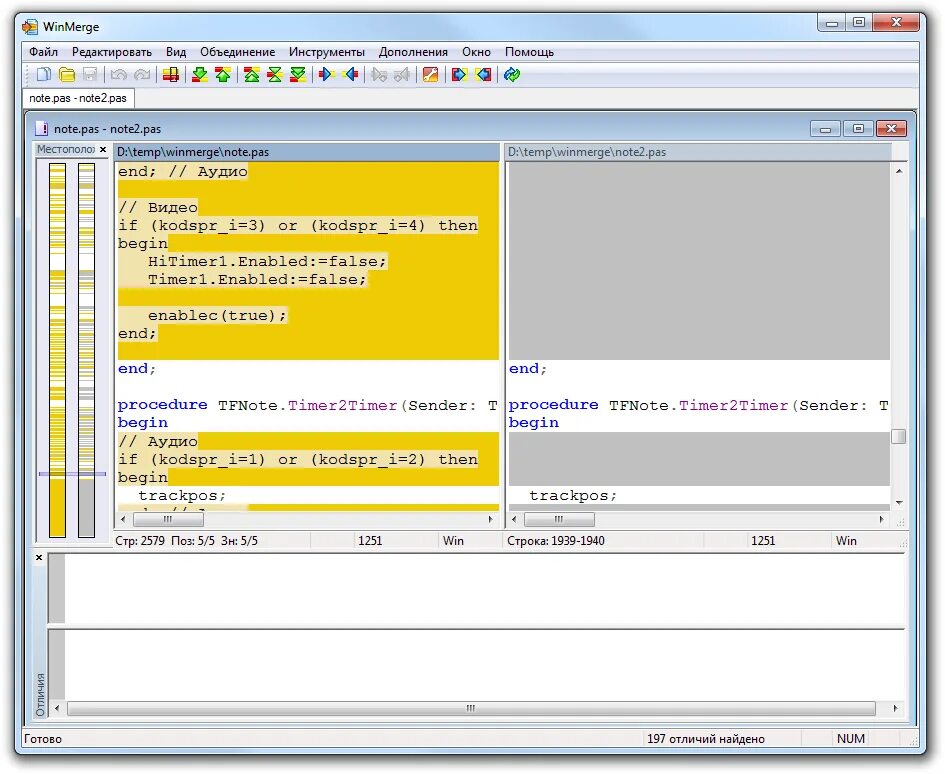Click the Save diskette toolbar icon
945x774 pixels.
click(90, 75)
